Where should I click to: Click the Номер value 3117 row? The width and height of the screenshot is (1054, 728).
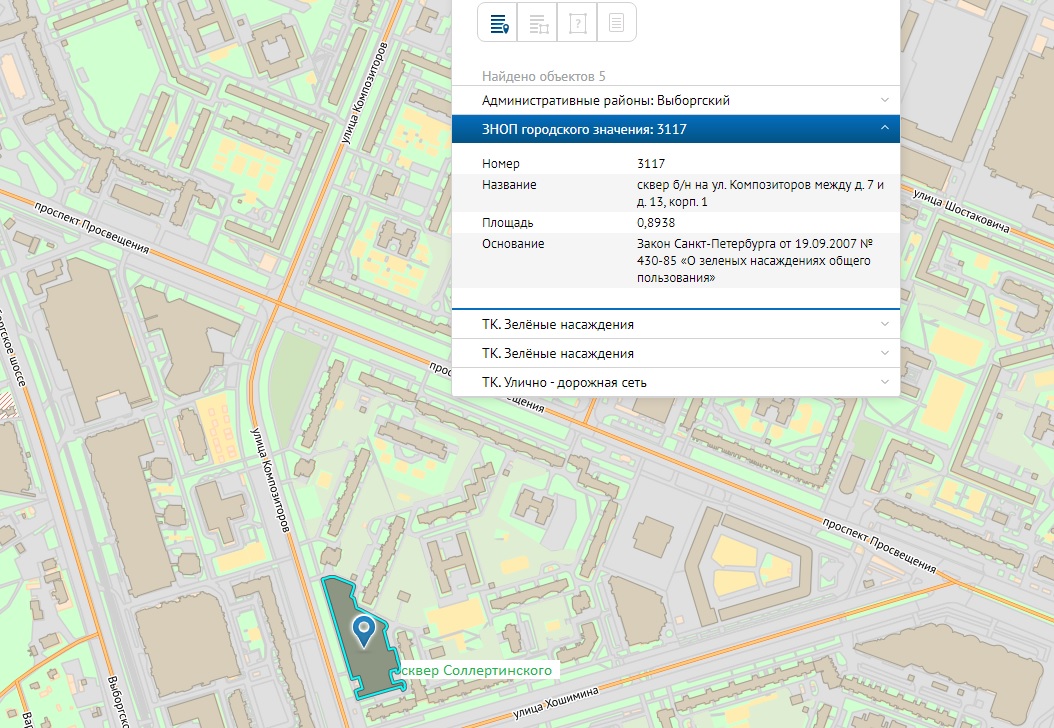pos(651,164)
